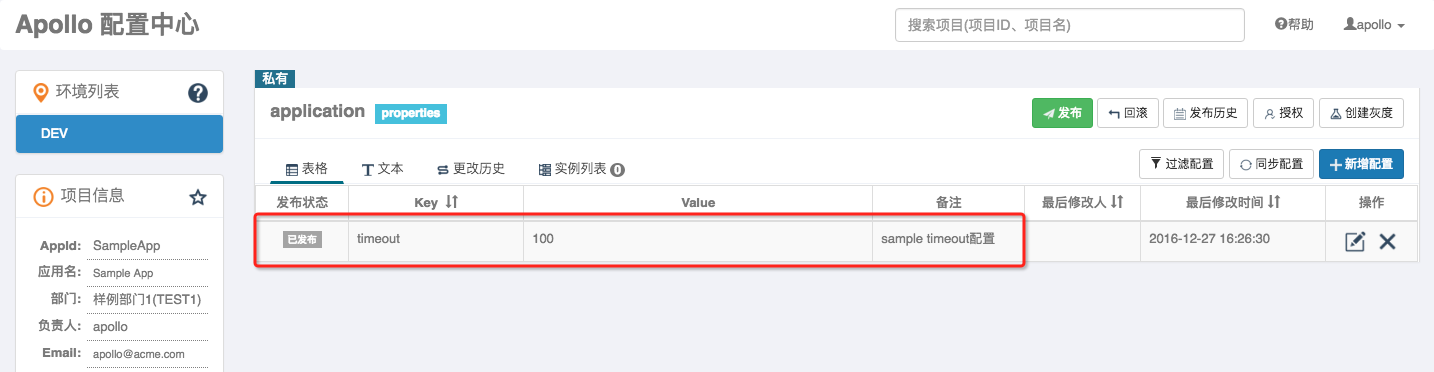Viewport: 1434px width, 372px height.
Task: Delete the timeout config with X icon
Action: (x=1387, y=241)
